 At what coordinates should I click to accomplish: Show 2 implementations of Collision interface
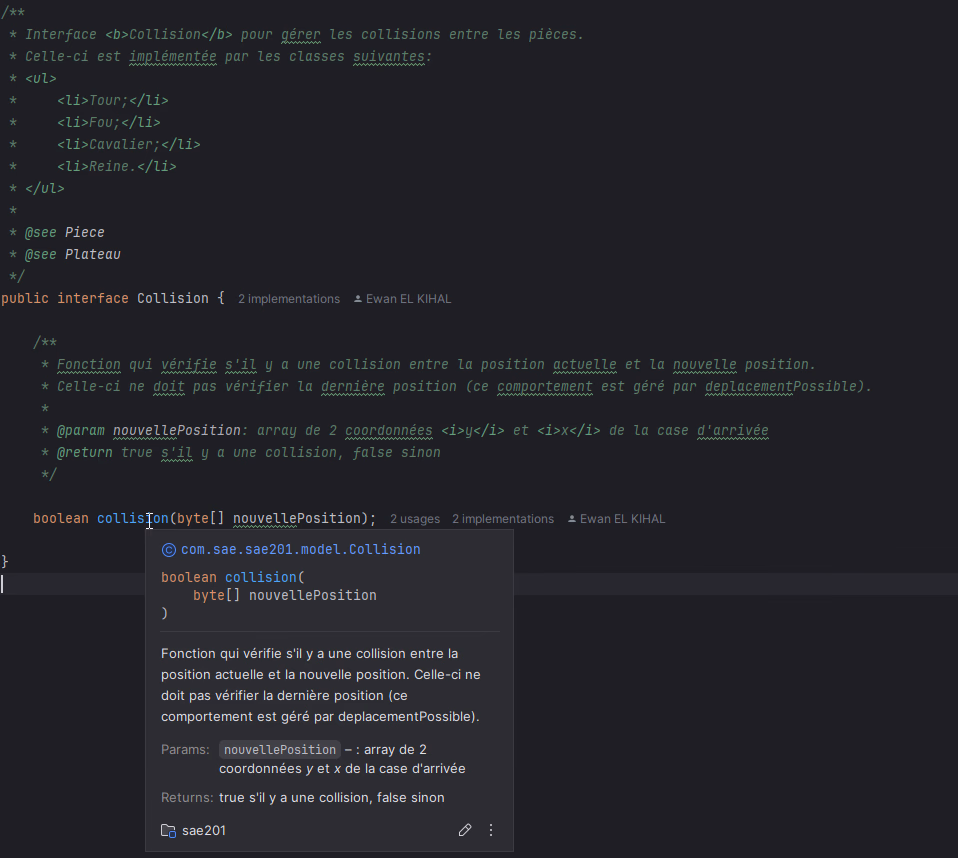pos(289,299)
